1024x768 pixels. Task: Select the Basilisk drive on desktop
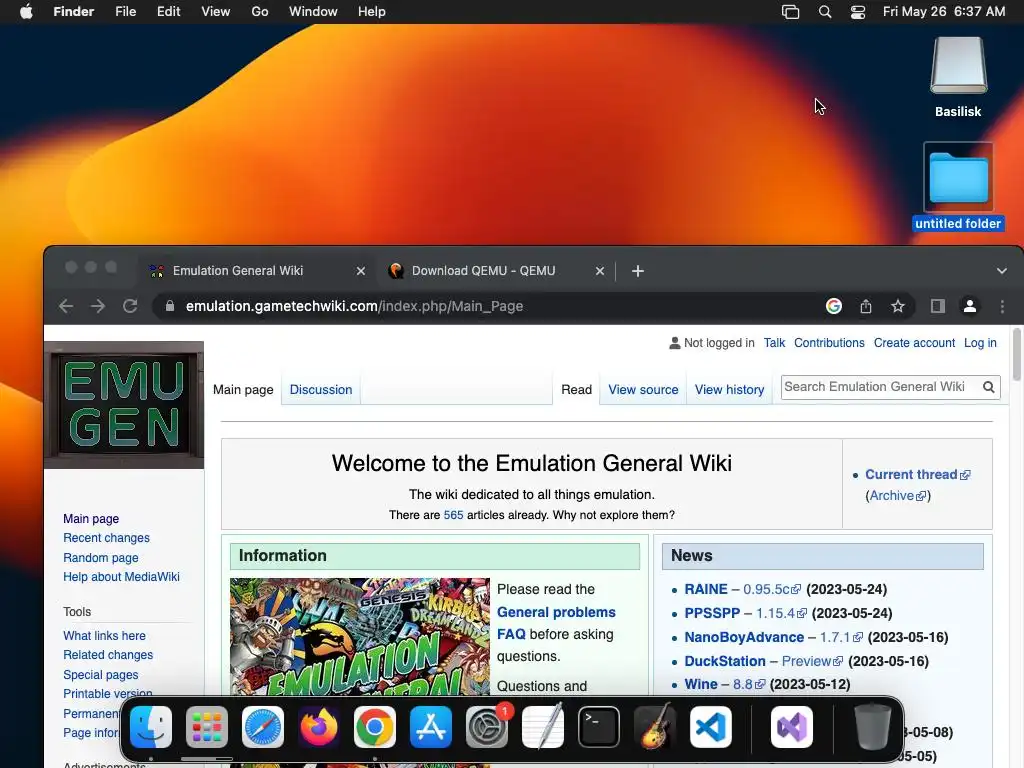coord(958,77)
